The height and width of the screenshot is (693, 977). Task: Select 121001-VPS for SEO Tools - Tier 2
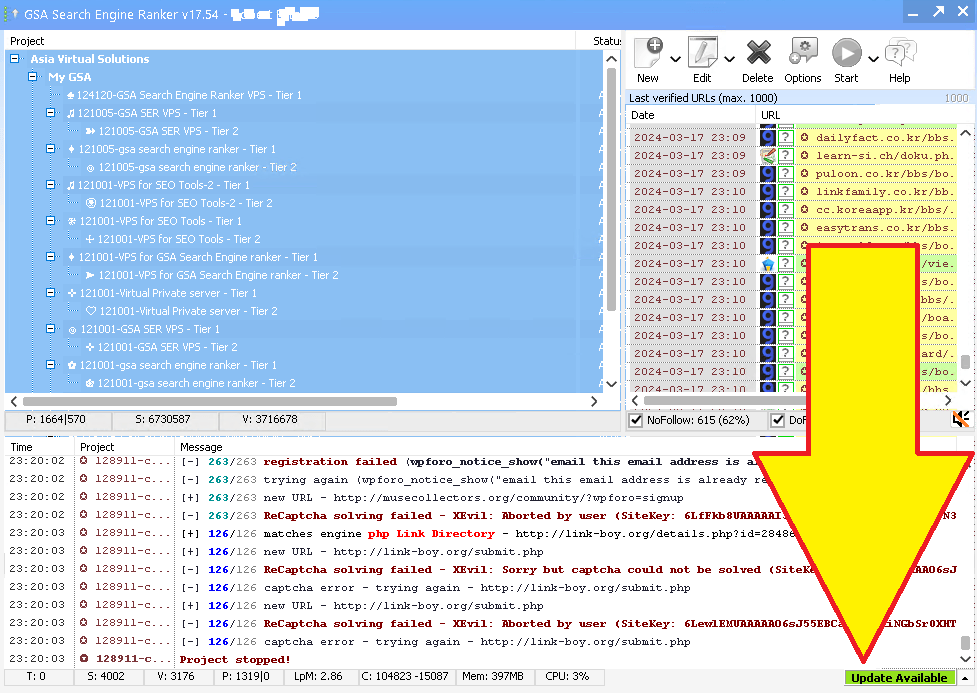179,239
